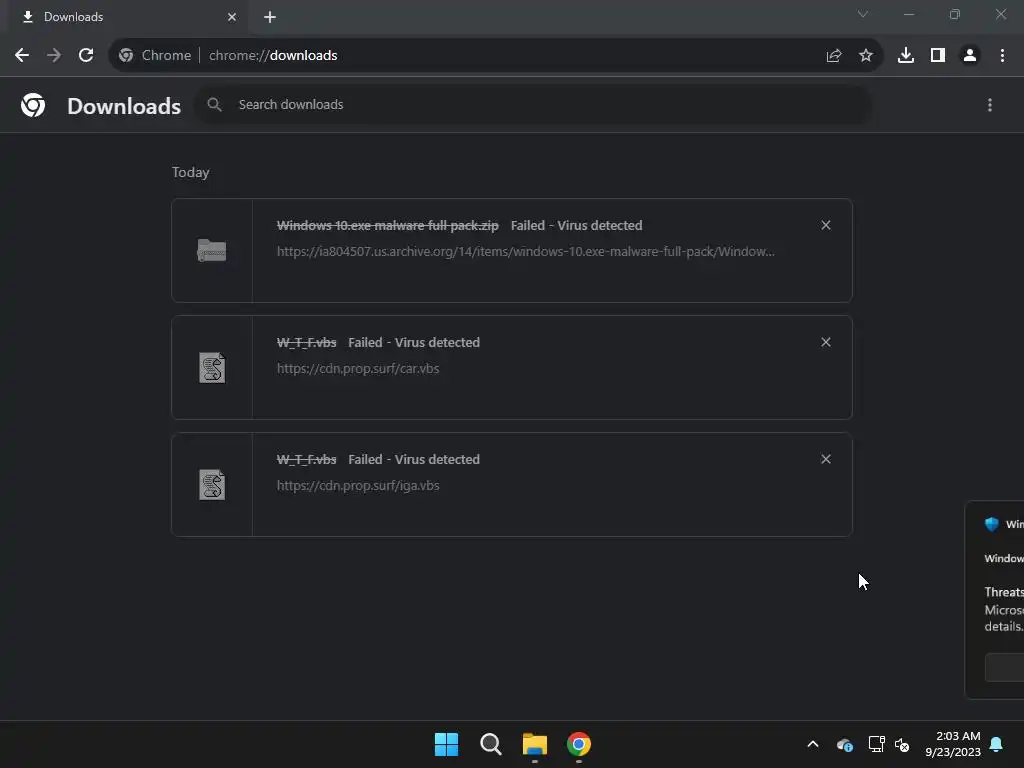The image size is (1024, 768).
Task: Bookmark this page with the star icon
Action: pyautogui.click(x=866, y=56)
